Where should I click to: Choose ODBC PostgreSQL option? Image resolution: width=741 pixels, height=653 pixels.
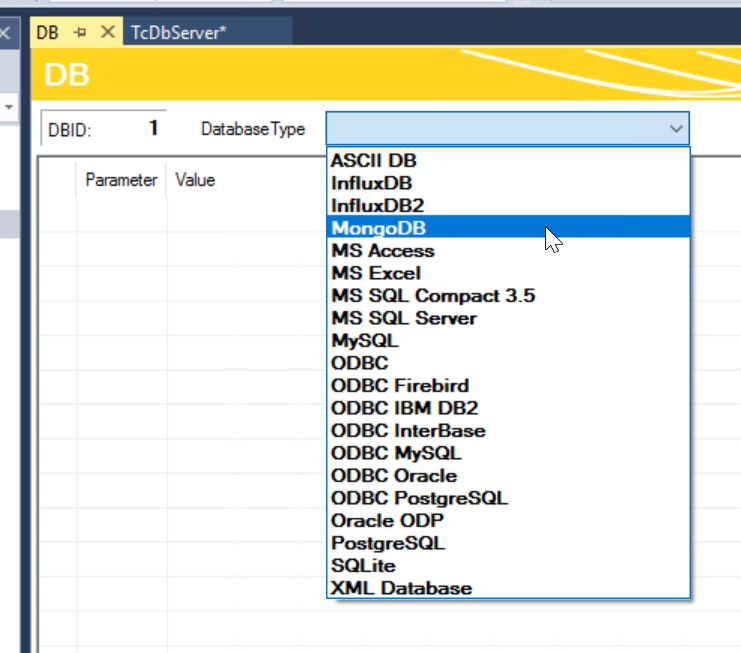508,498
